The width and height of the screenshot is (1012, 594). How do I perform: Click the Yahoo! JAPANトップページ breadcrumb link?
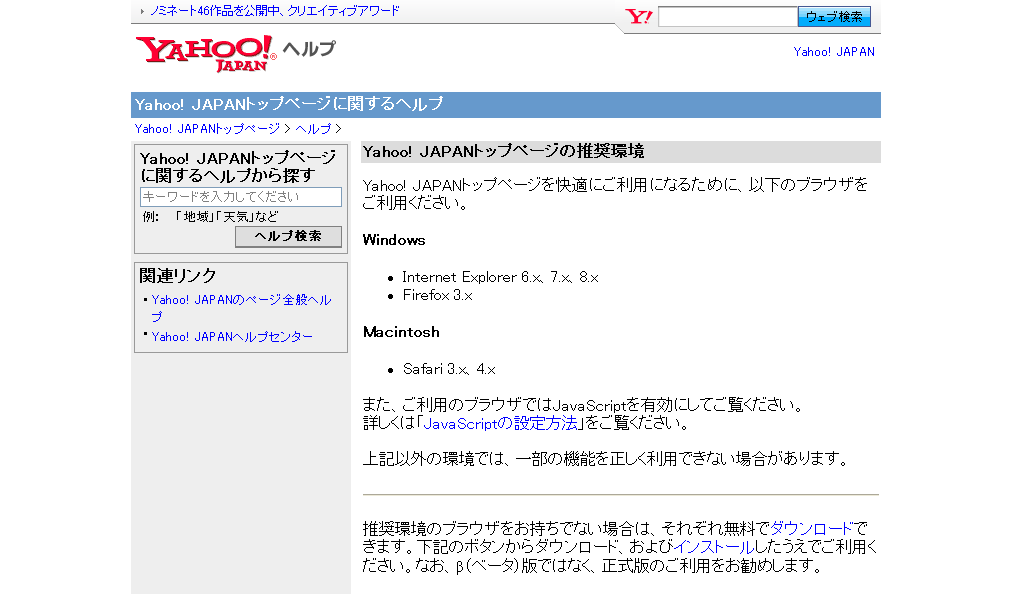pyautogui.click(x=207, y=128)
